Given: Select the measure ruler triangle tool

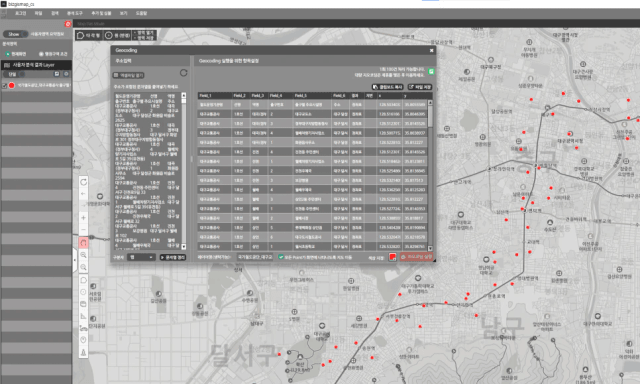Looking at the screenshot, I should (x=83, y=316).
